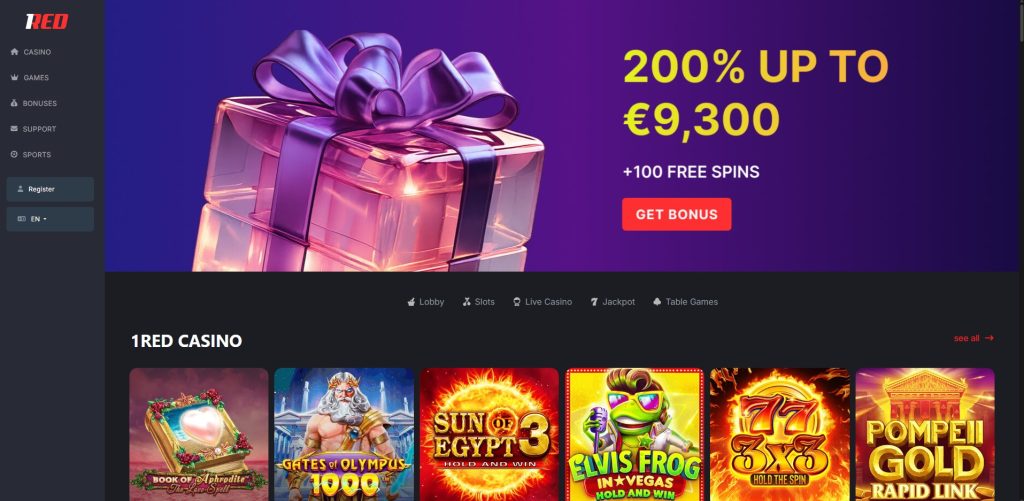
Task: Click the Casino home icon in sidebar
Action: point(14,52)
